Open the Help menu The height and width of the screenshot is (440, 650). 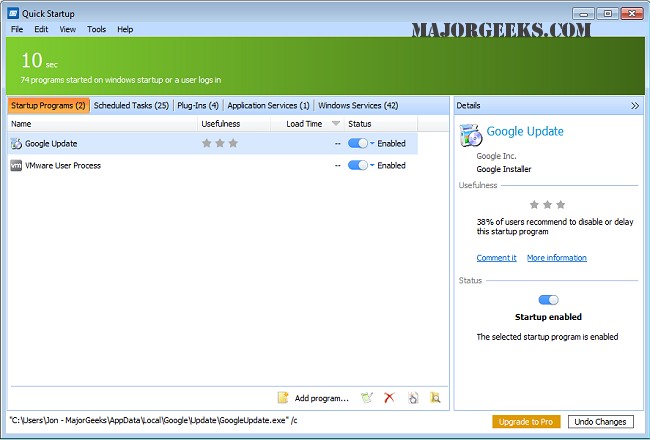125,29
